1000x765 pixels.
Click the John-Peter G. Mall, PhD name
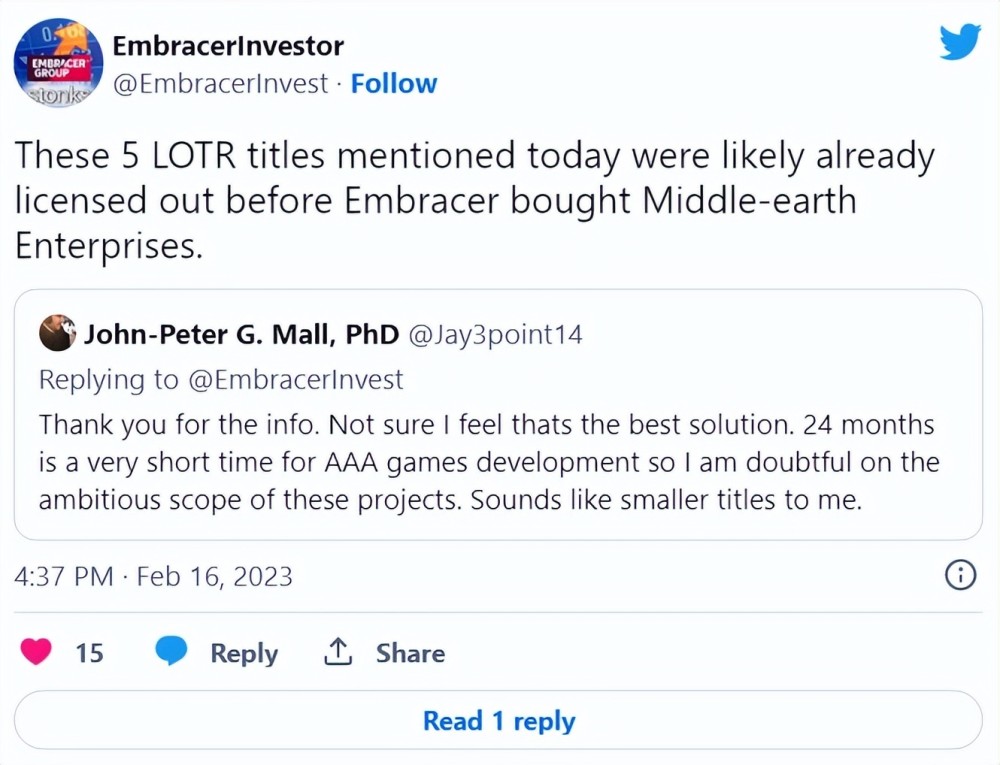pyautogui.click(x=242, y=334)
